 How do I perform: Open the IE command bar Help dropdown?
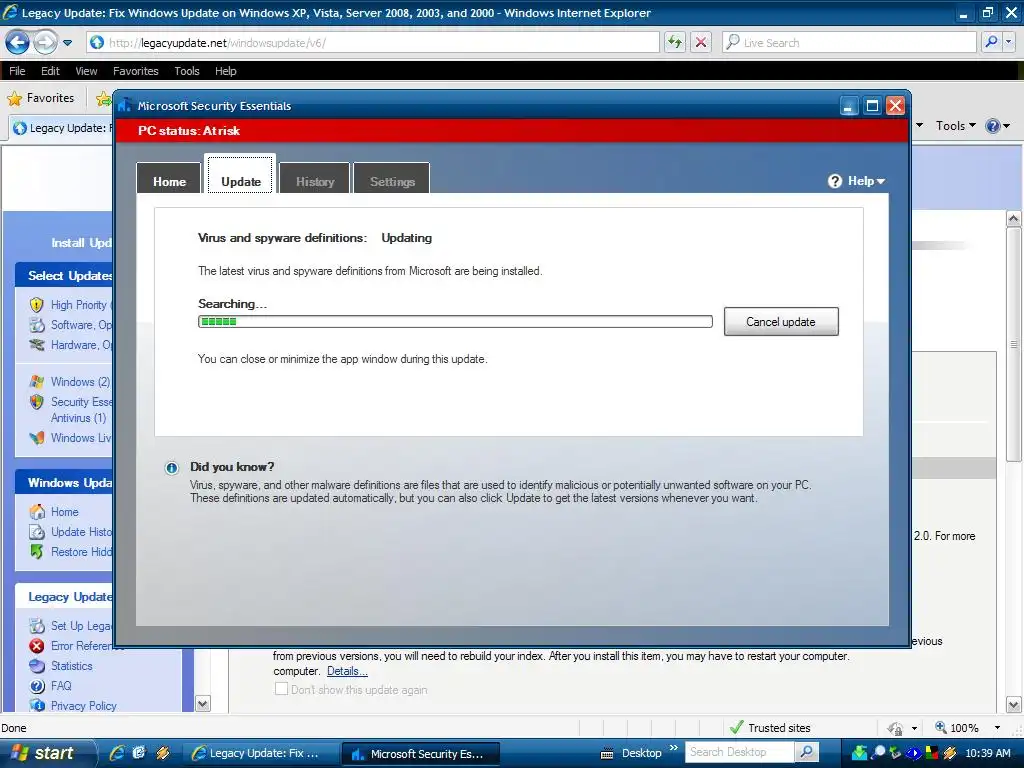click(x=997, y=125)
